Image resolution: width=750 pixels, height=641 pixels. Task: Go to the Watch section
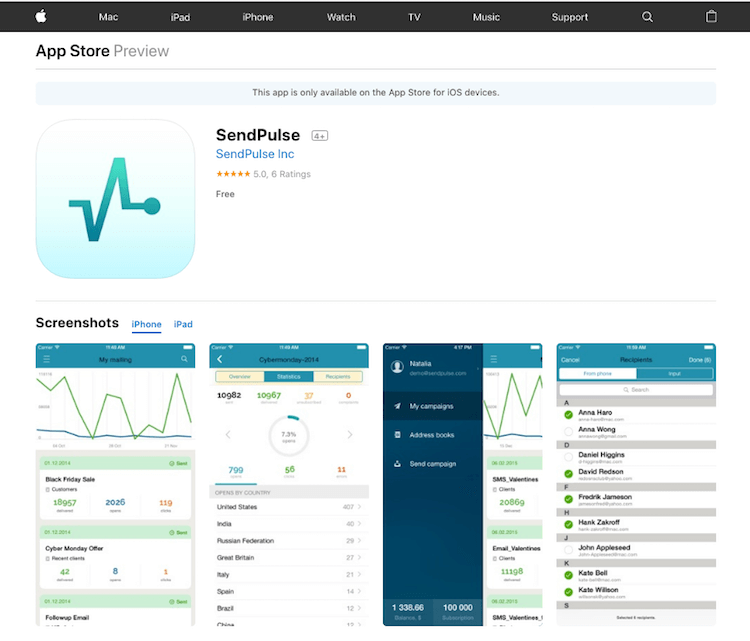(x=341, y=17)
